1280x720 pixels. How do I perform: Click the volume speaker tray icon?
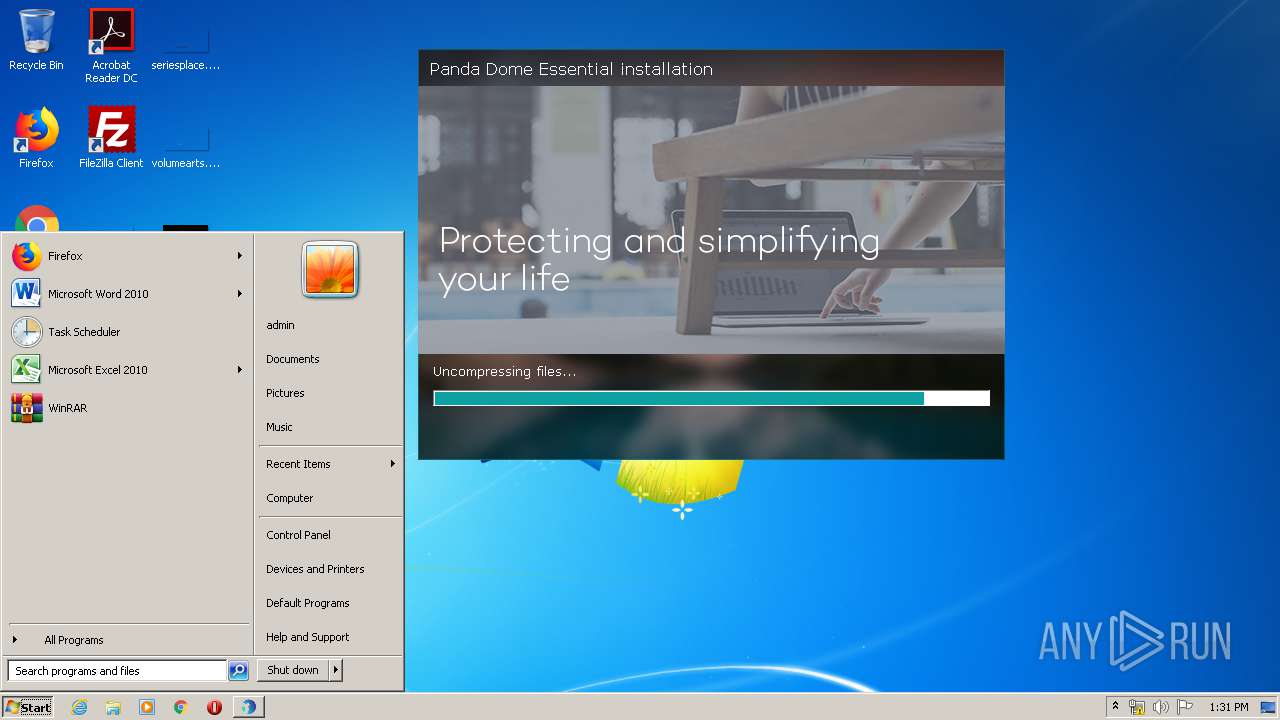tap(1161, 707)
